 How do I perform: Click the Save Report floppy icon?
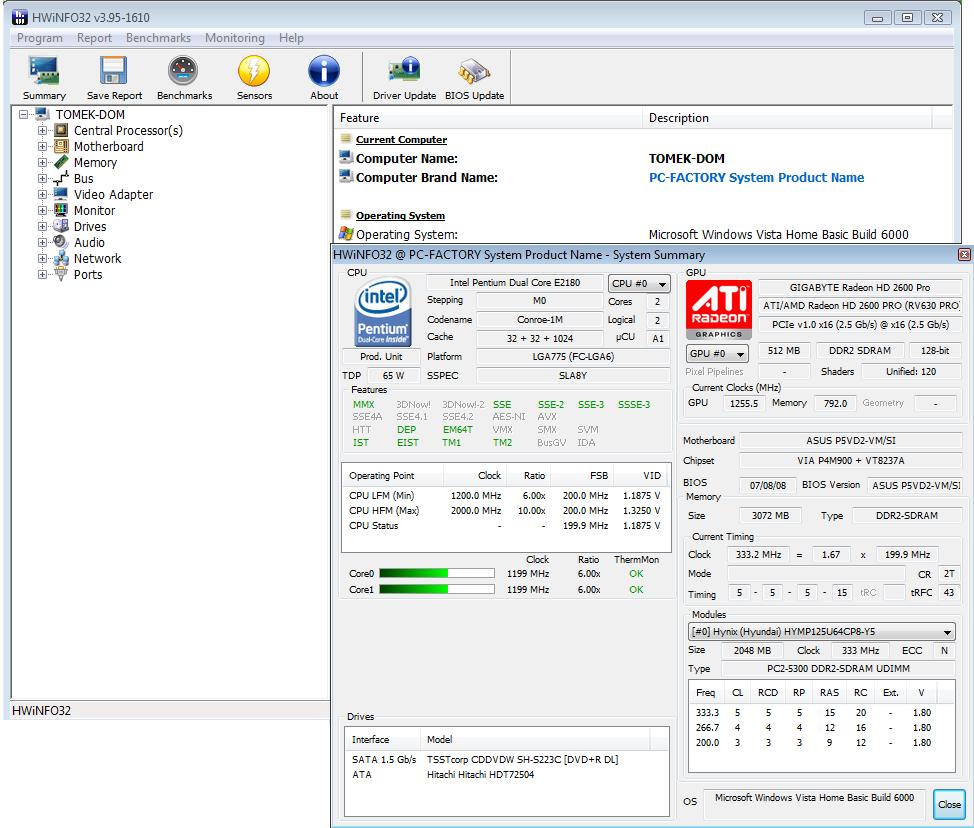click(114, 71)
